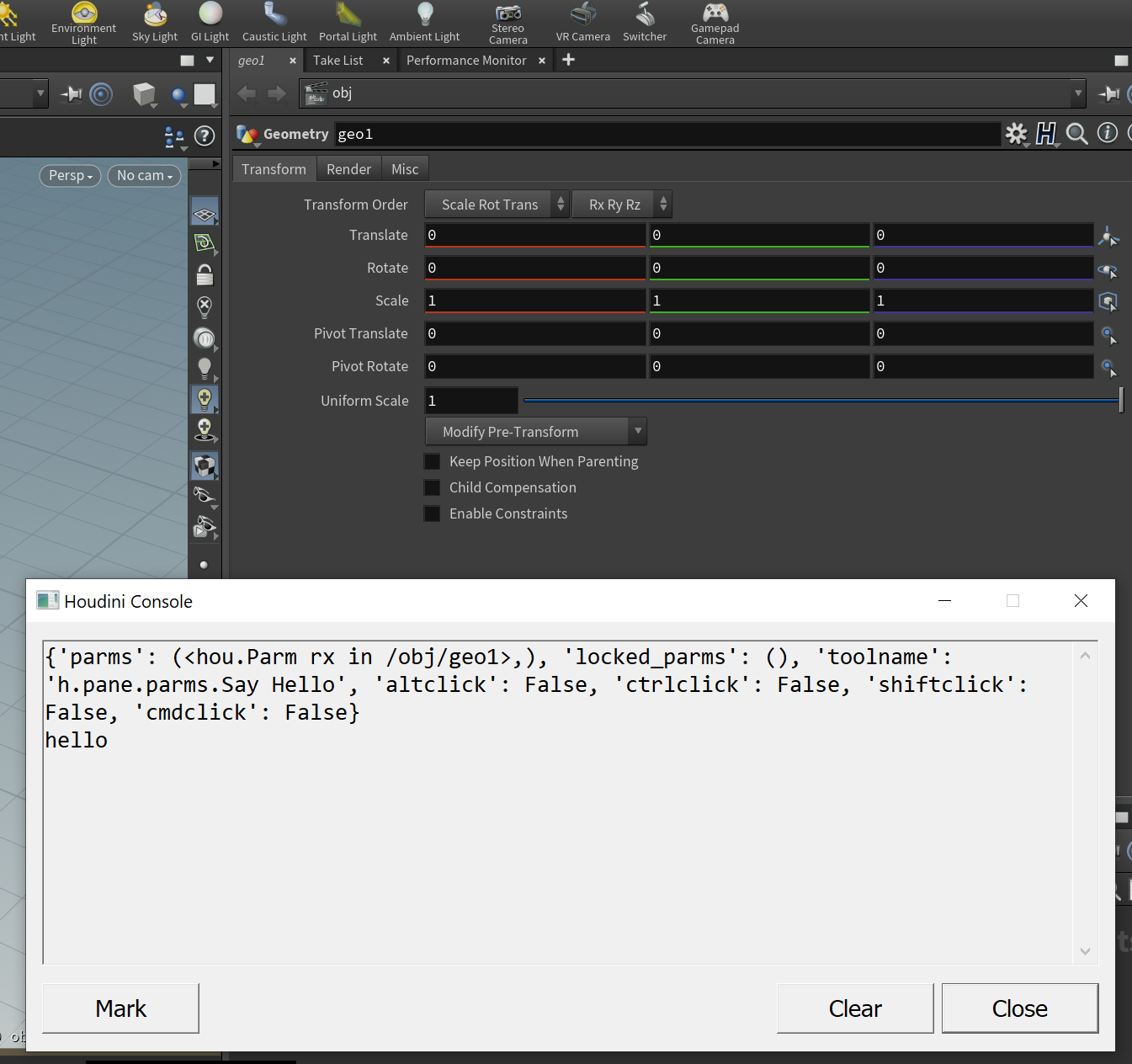Click the Uniform Scale value field
Screen dimensions: 1132x1064
[471, 401]
